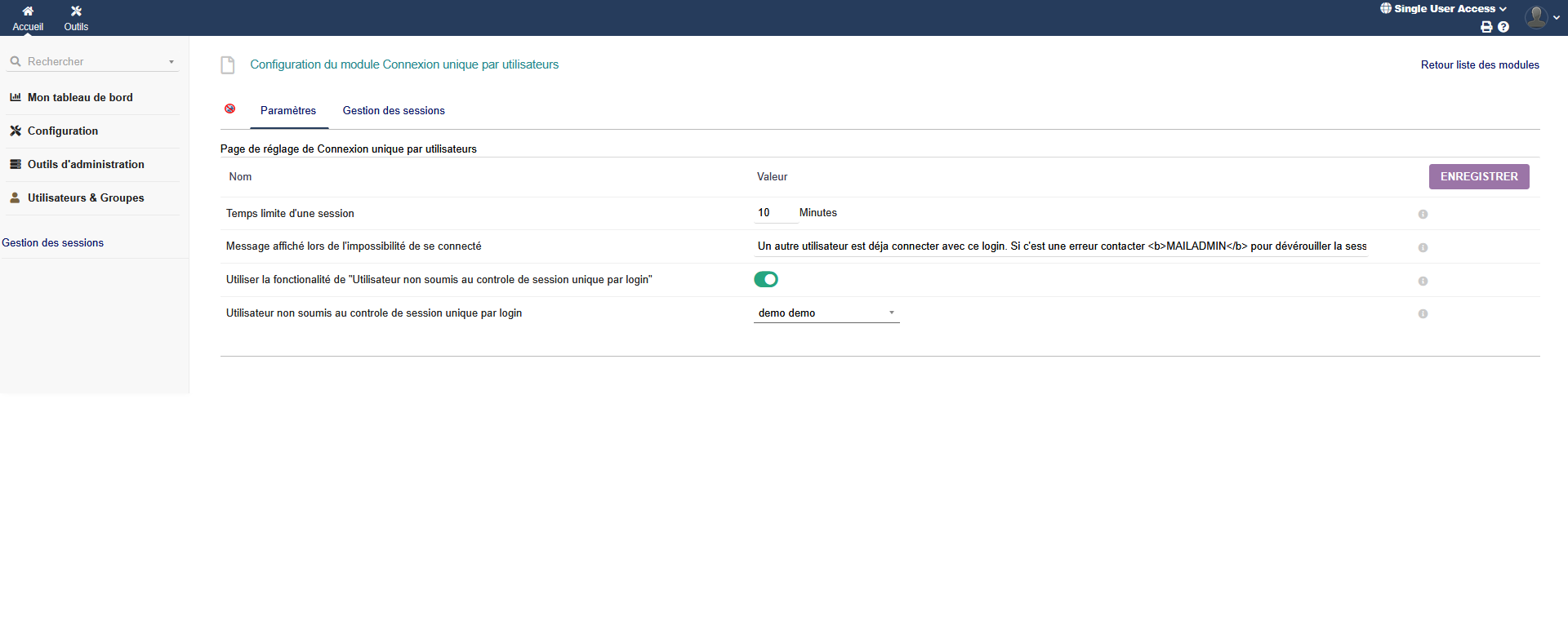Click the print icon in header

click(1486, 27)
